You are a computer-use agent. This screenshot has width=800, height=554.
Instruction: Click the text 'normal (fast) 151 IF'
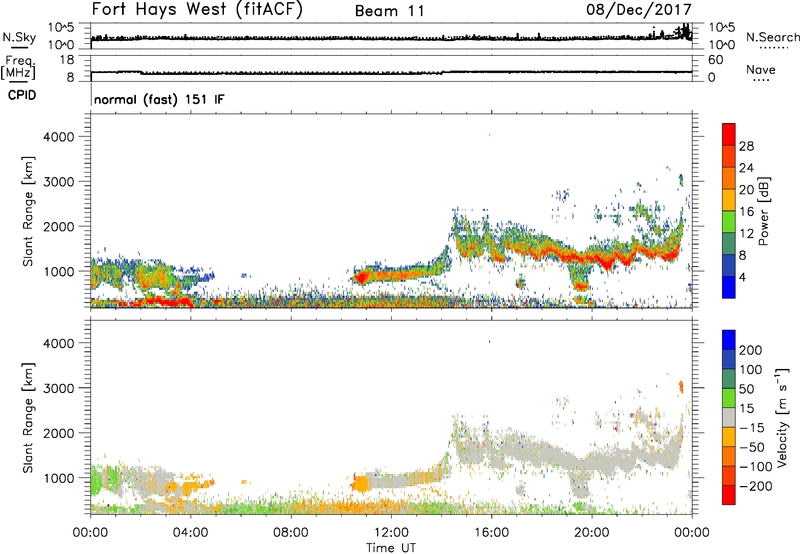159,99
